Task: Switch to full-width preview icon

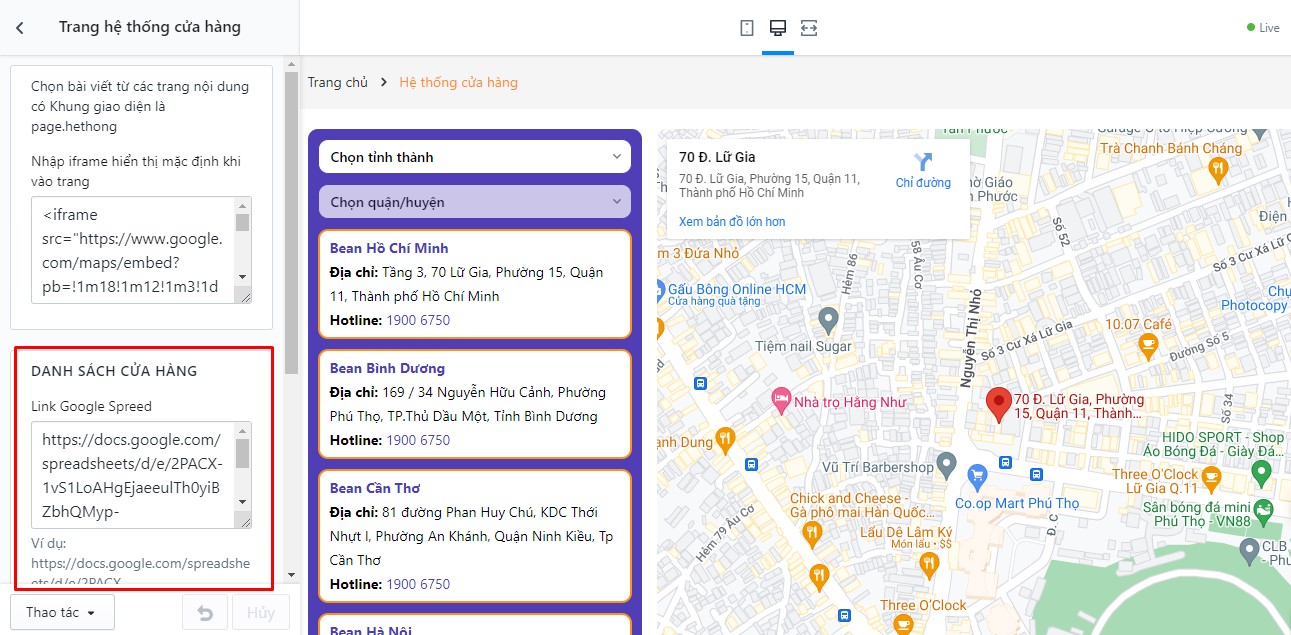Action: pyautogui.click(x=809, y=28)
